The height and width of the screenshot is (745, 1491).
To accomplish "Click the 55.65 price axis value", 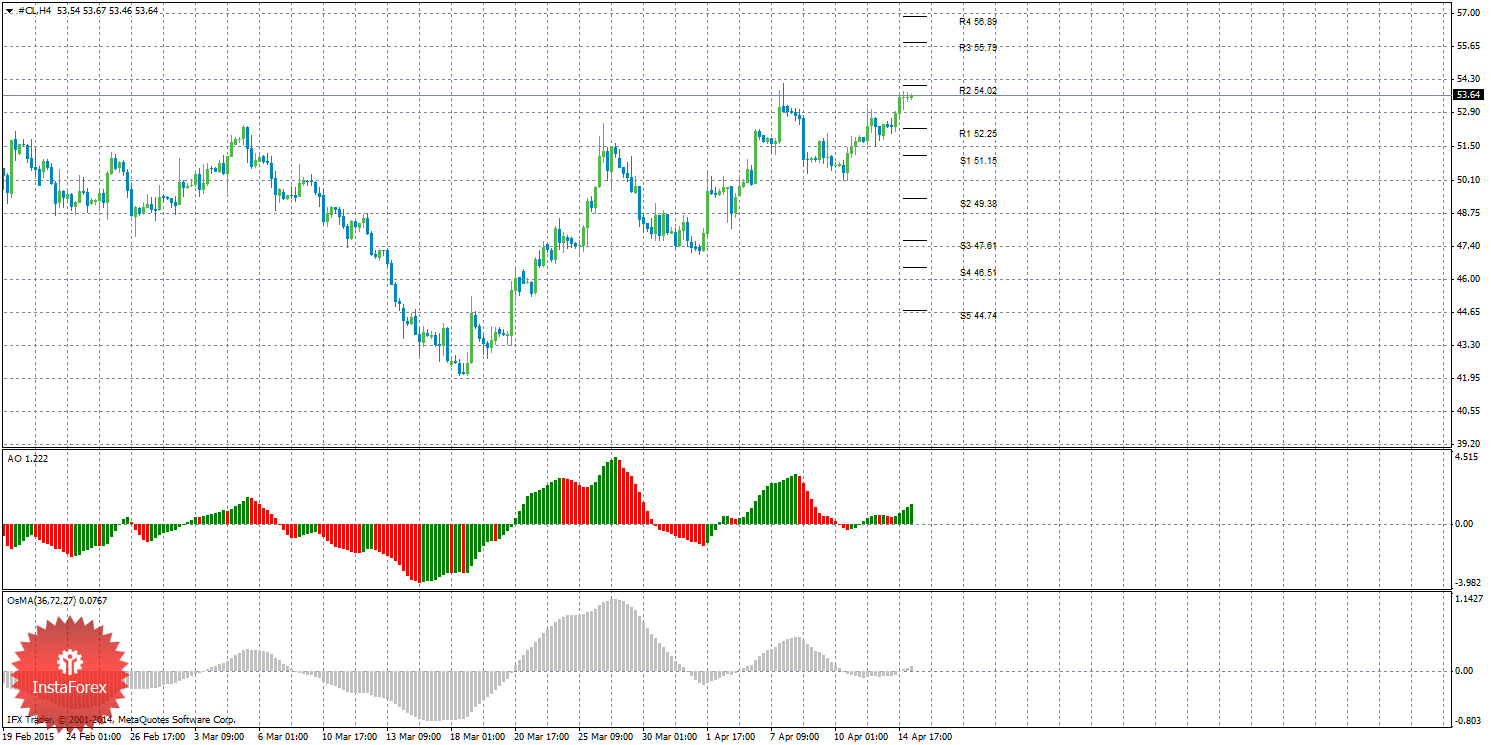I will (x=1468, y=46).
